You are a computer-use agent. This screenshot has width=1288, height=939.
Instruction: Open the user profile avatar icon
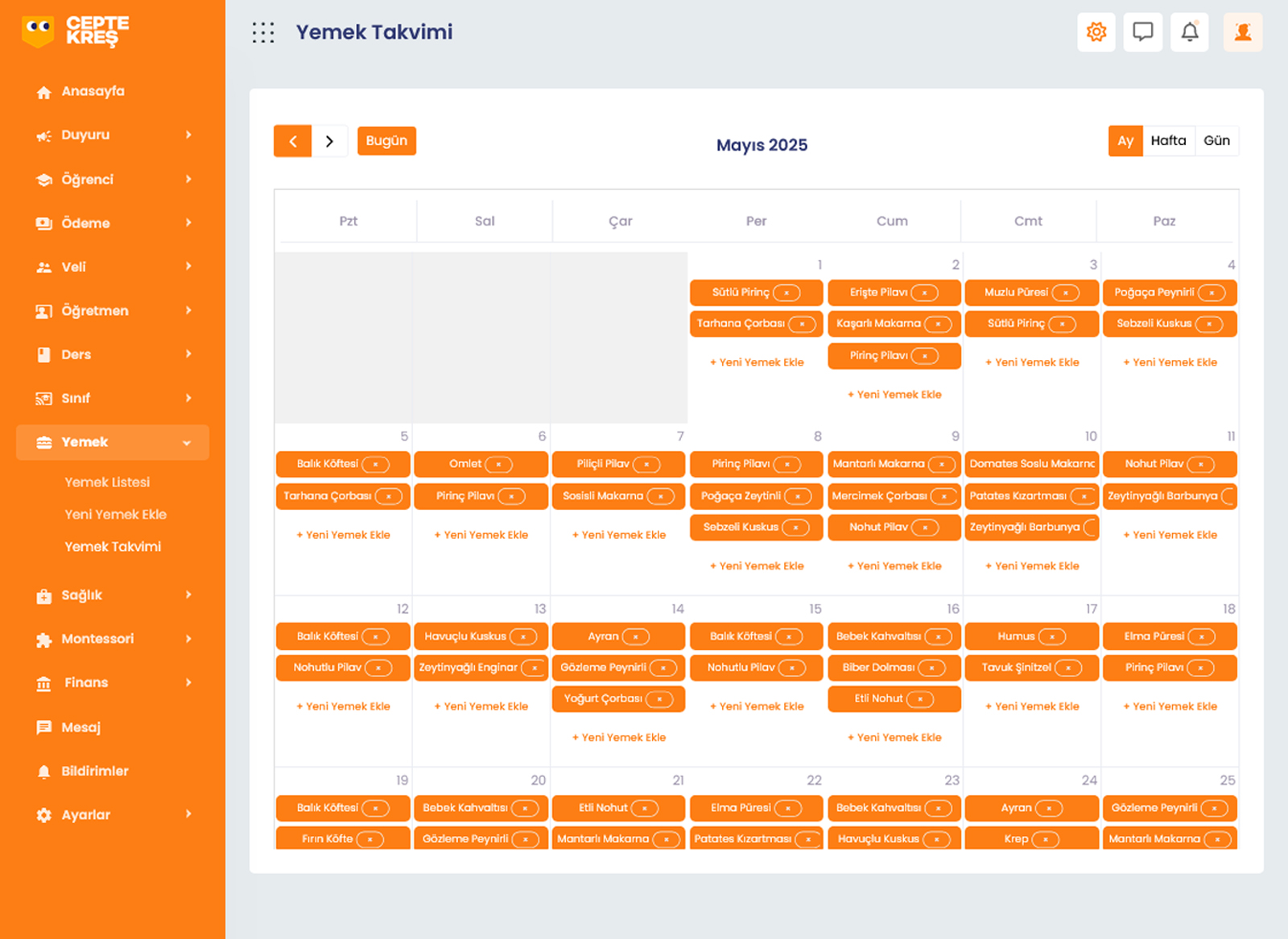coord(1242,32)
